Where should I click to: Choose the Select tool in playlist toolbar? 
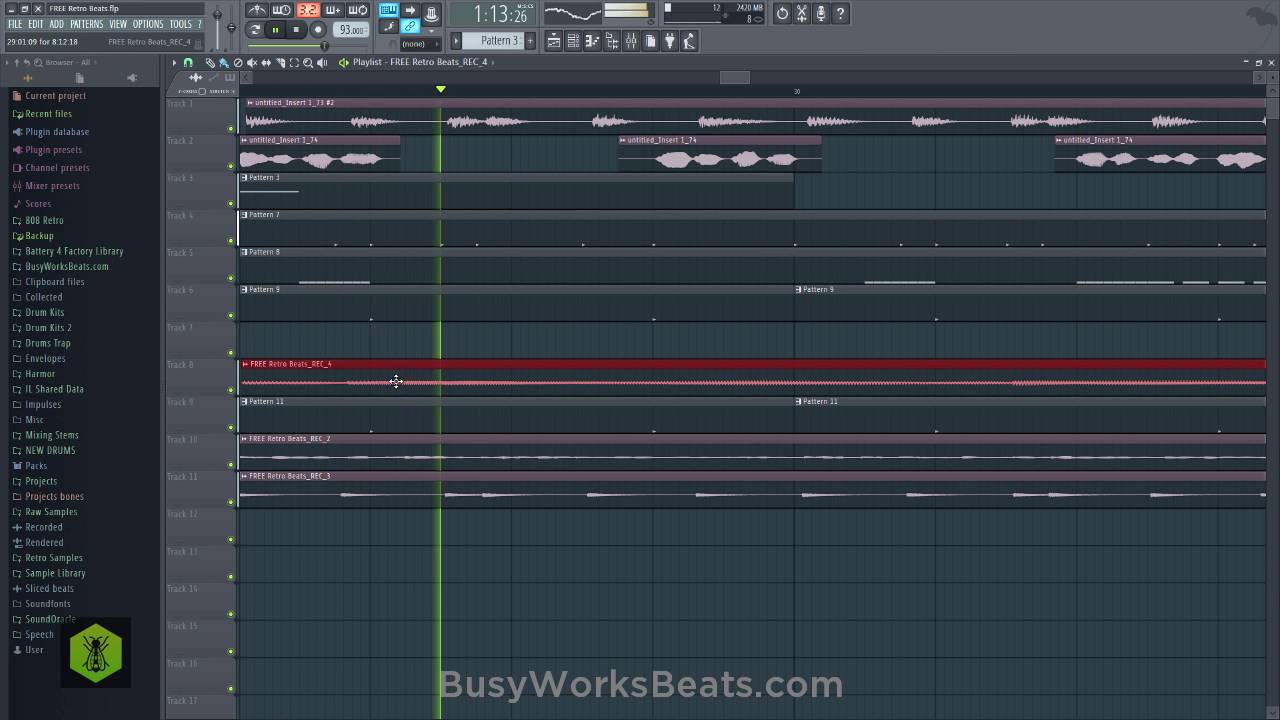point(294,62)
